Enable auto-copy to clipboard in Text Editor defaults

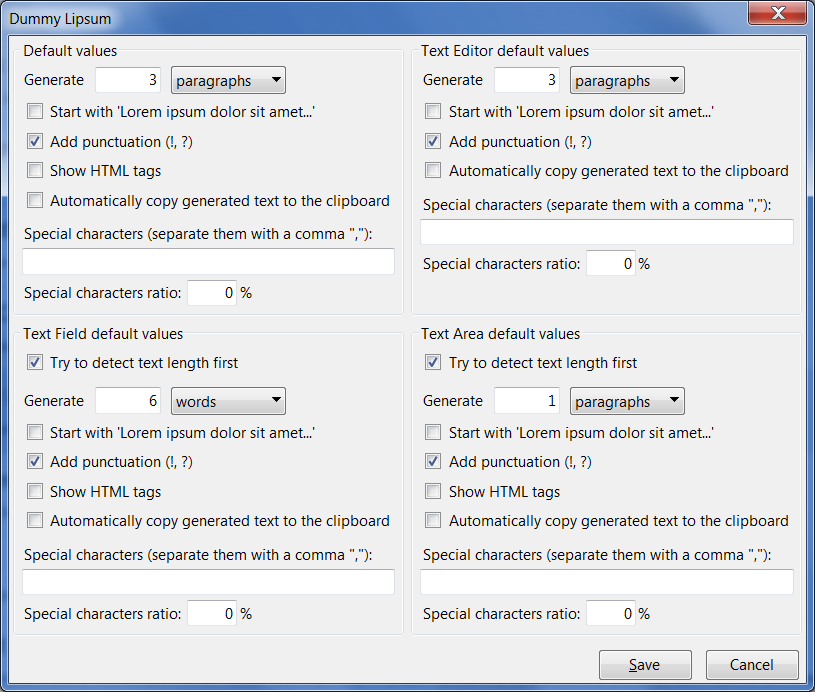pyautogui.click(x=434, y=171)
